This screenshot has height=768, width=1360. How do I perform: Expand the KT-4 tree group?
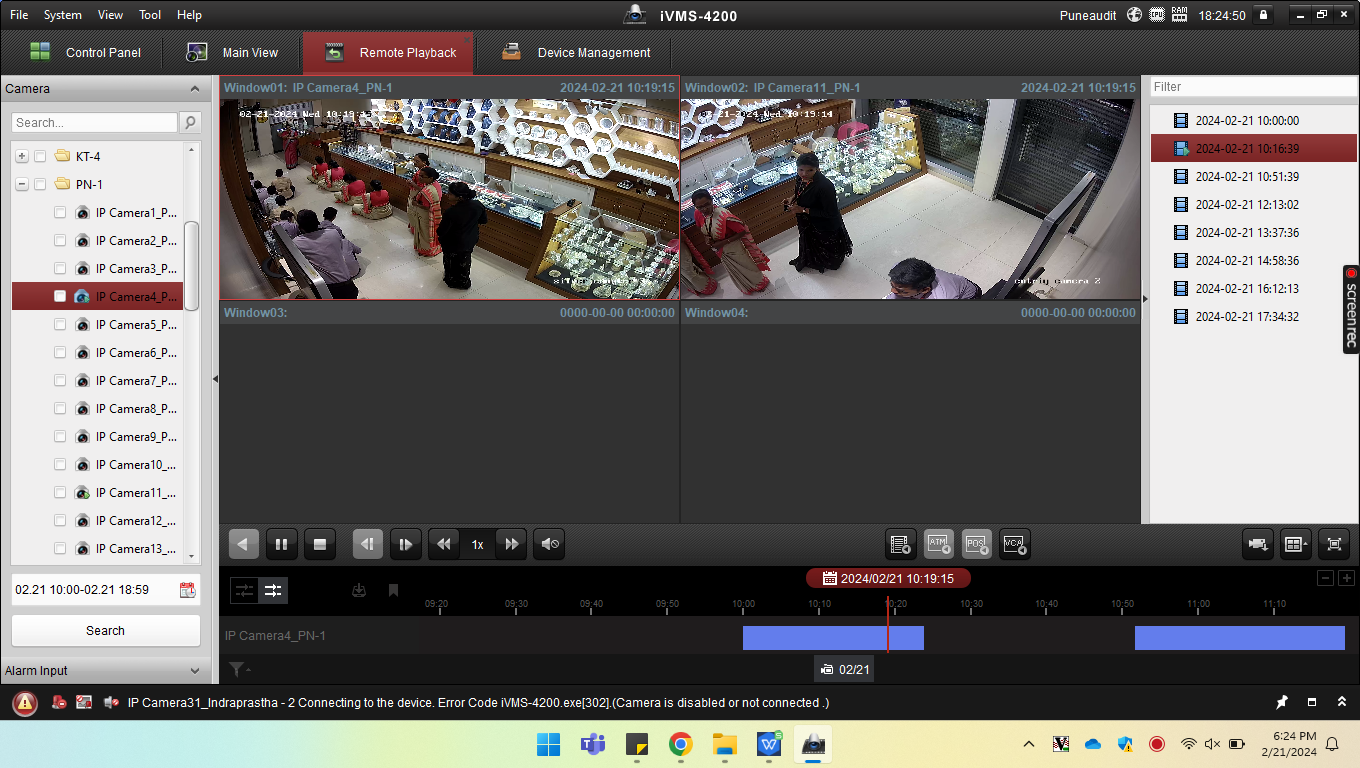22,156
